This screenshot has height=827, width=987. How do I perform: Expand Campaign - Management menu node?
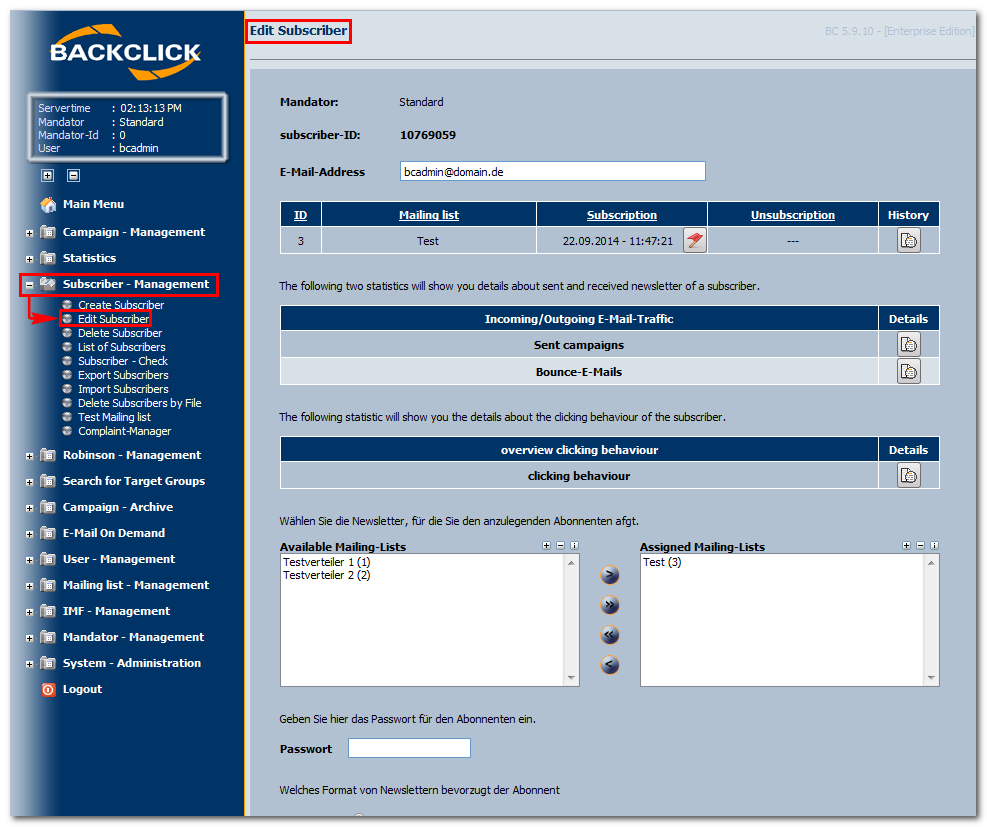(29, 233)
